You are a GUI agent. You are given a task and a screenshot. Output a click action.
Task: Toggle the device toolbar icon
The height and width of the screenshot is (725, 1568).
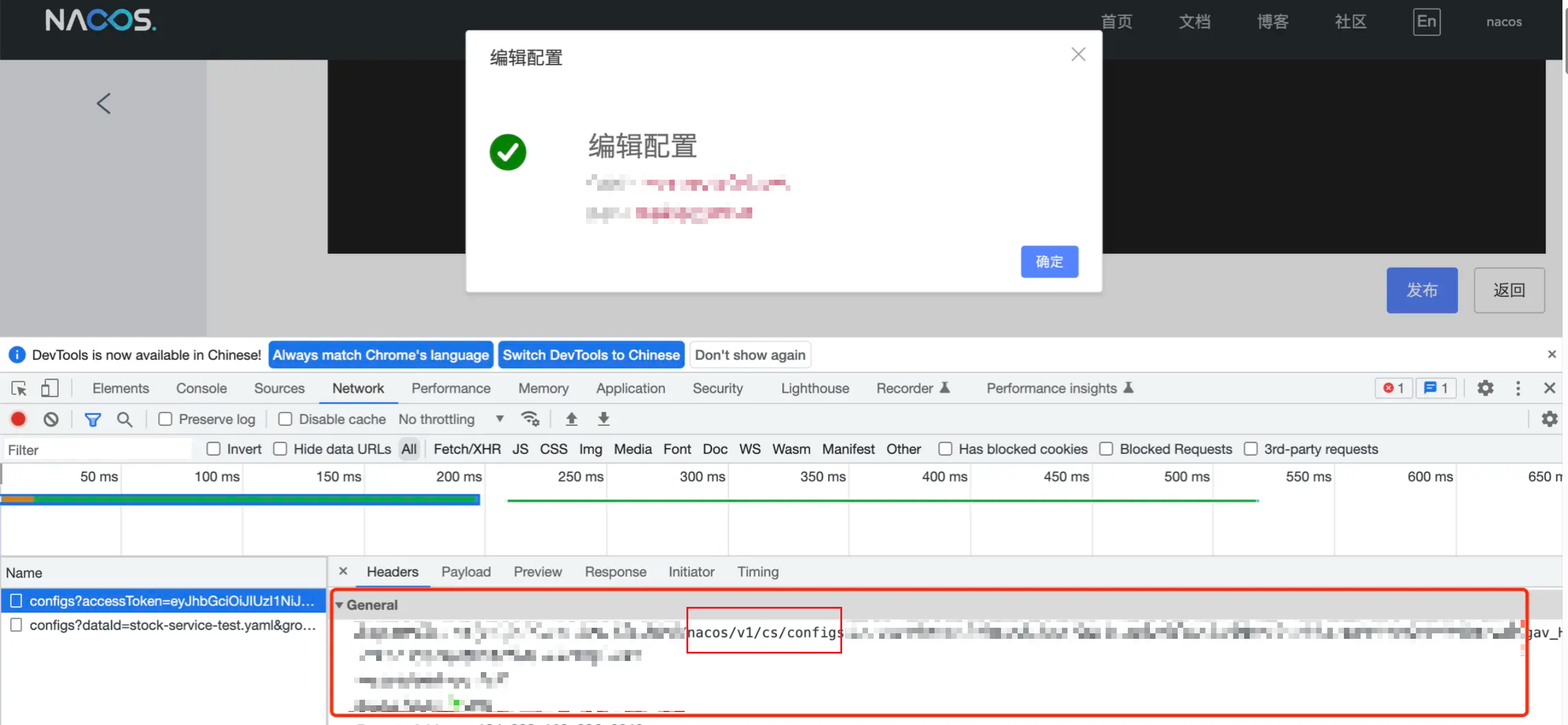point(49,388)
